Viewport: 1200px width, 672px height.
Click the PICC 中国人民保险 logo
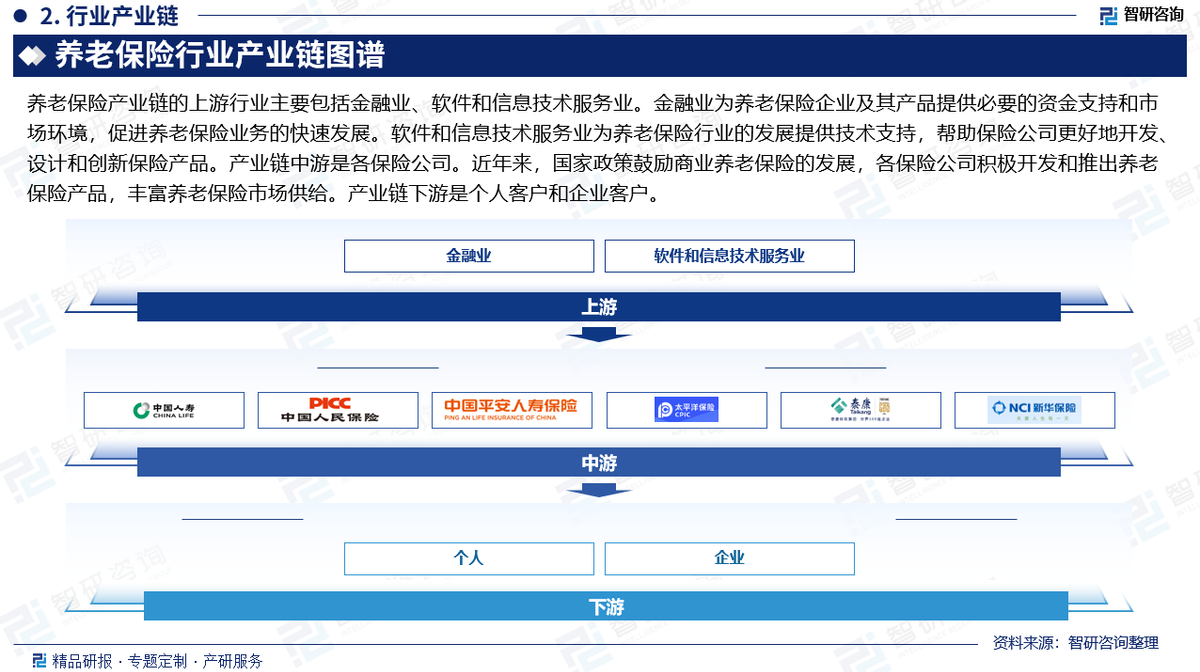330,410
